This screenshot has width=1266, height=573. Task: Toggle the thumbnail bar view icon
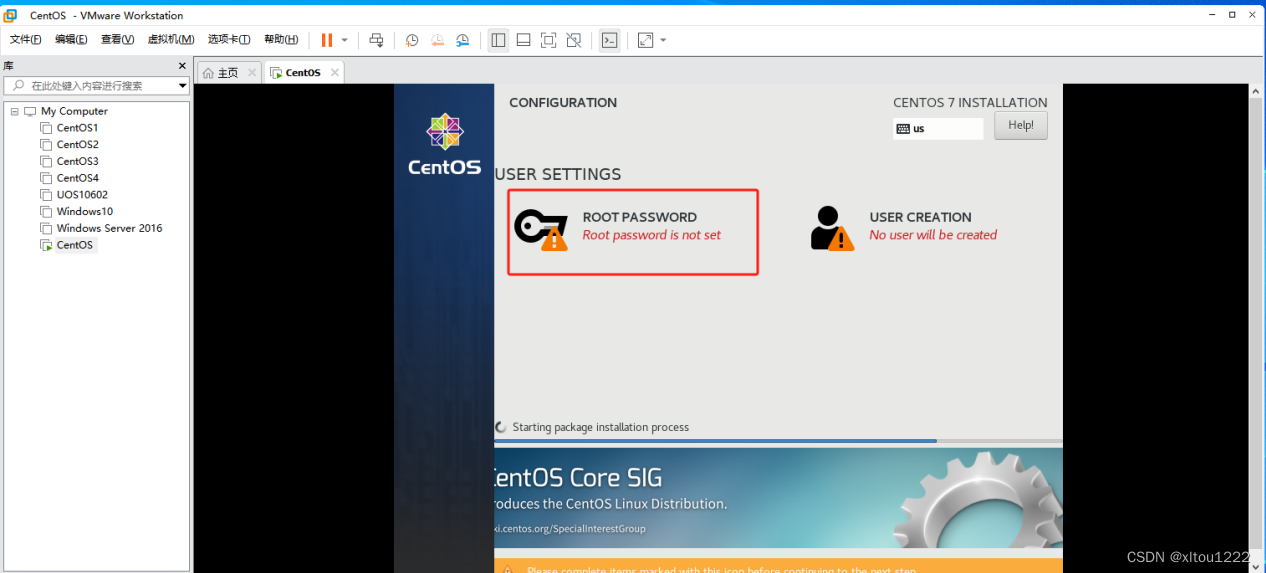pyautogui.click(x=523, y=40)
